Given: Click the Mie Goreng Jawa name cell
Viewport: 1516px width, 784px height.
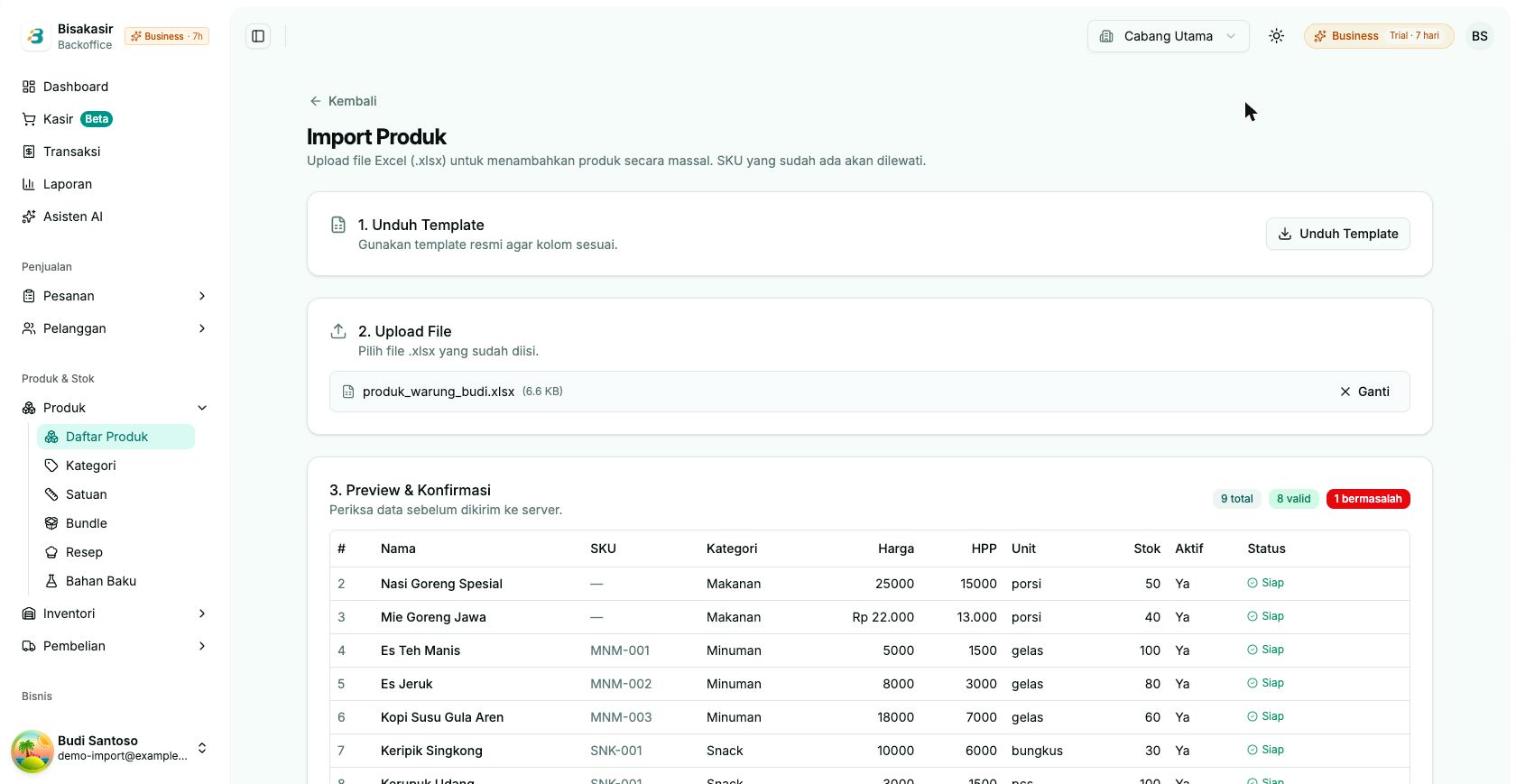Looking at the screenshot, I should point(433,617).
